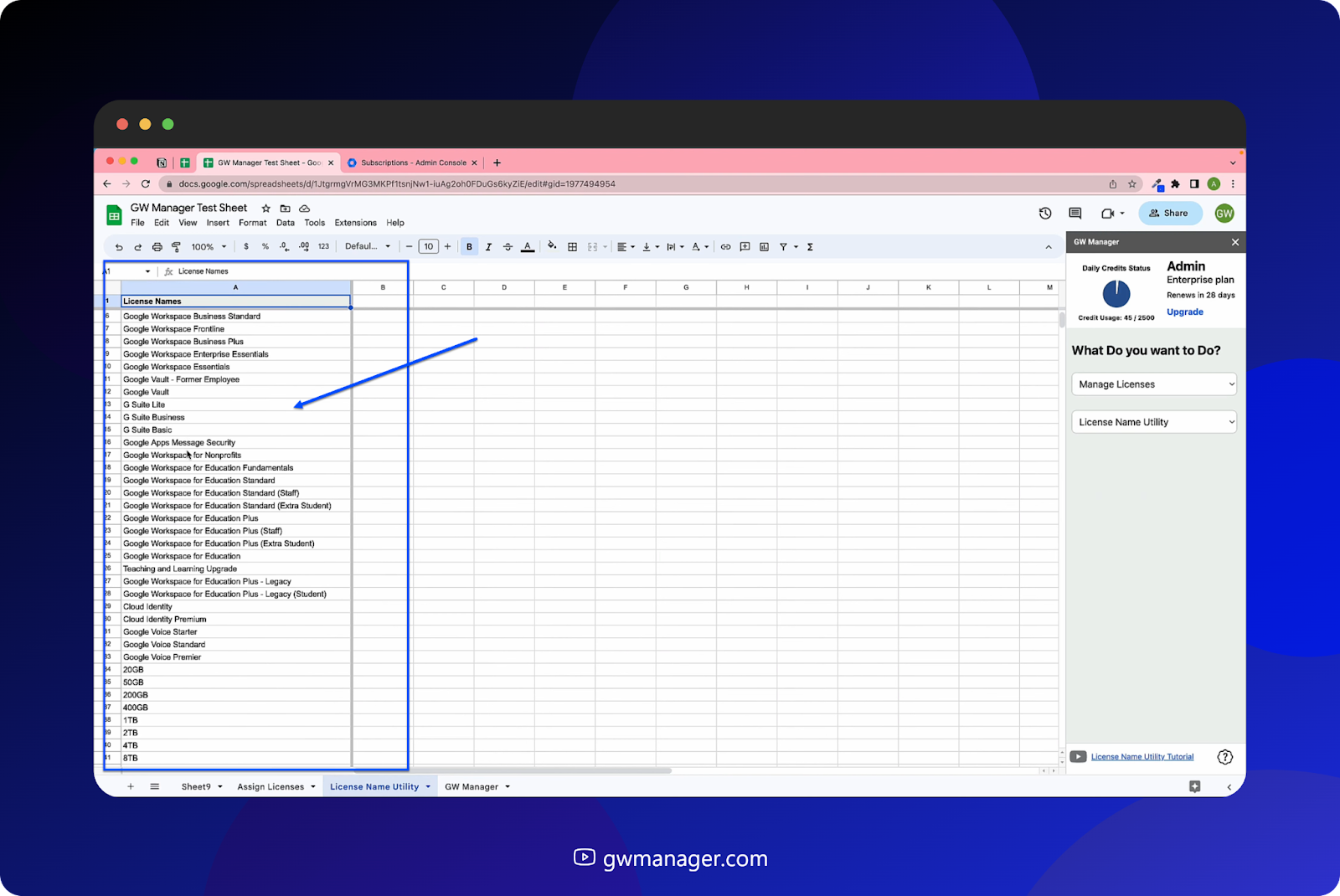This screenshot has width=1340, height=896.
Task: Increase font size plus button
Action: tap(447, 247)
